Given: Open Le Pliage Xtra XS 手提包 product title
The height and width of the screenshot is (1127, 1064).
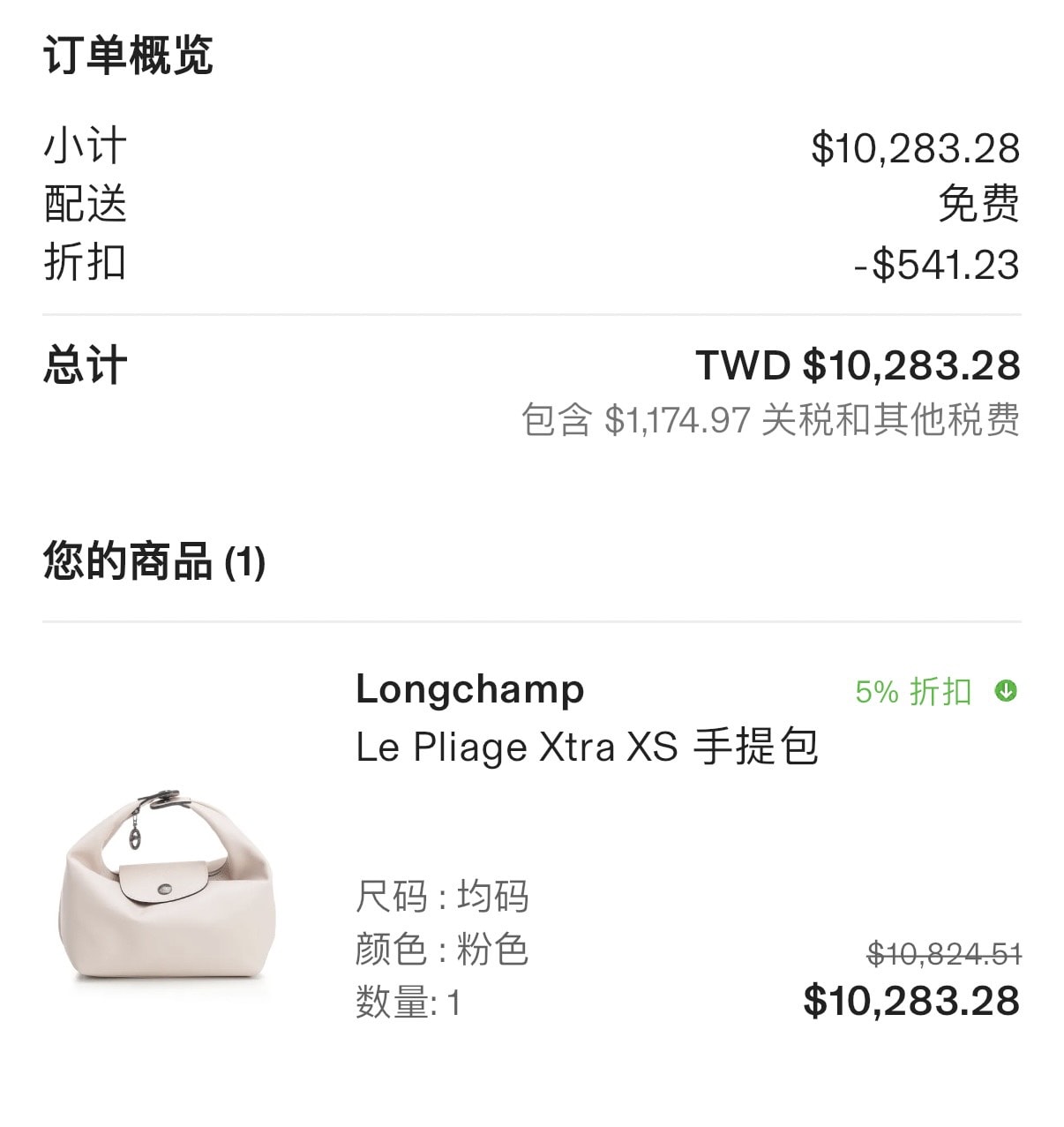Looking at the screenshot, I should (587, 747).
